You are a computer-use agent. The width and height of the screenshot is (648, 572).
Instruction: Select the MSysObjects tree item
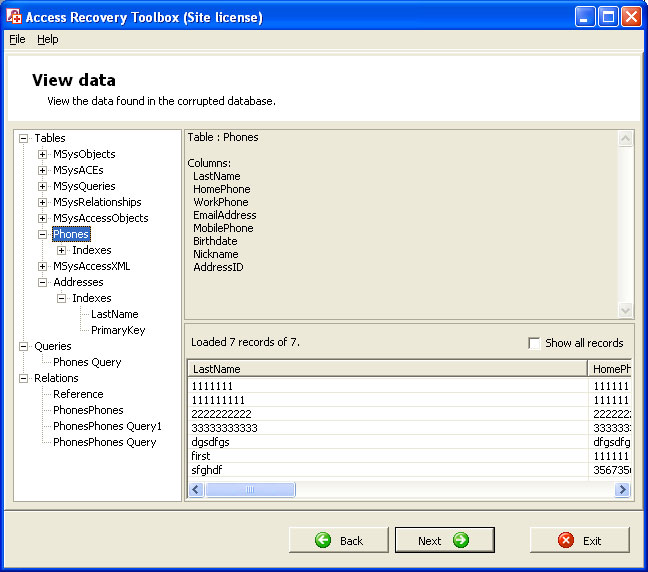pyautogui.click(x=84, y=154)
